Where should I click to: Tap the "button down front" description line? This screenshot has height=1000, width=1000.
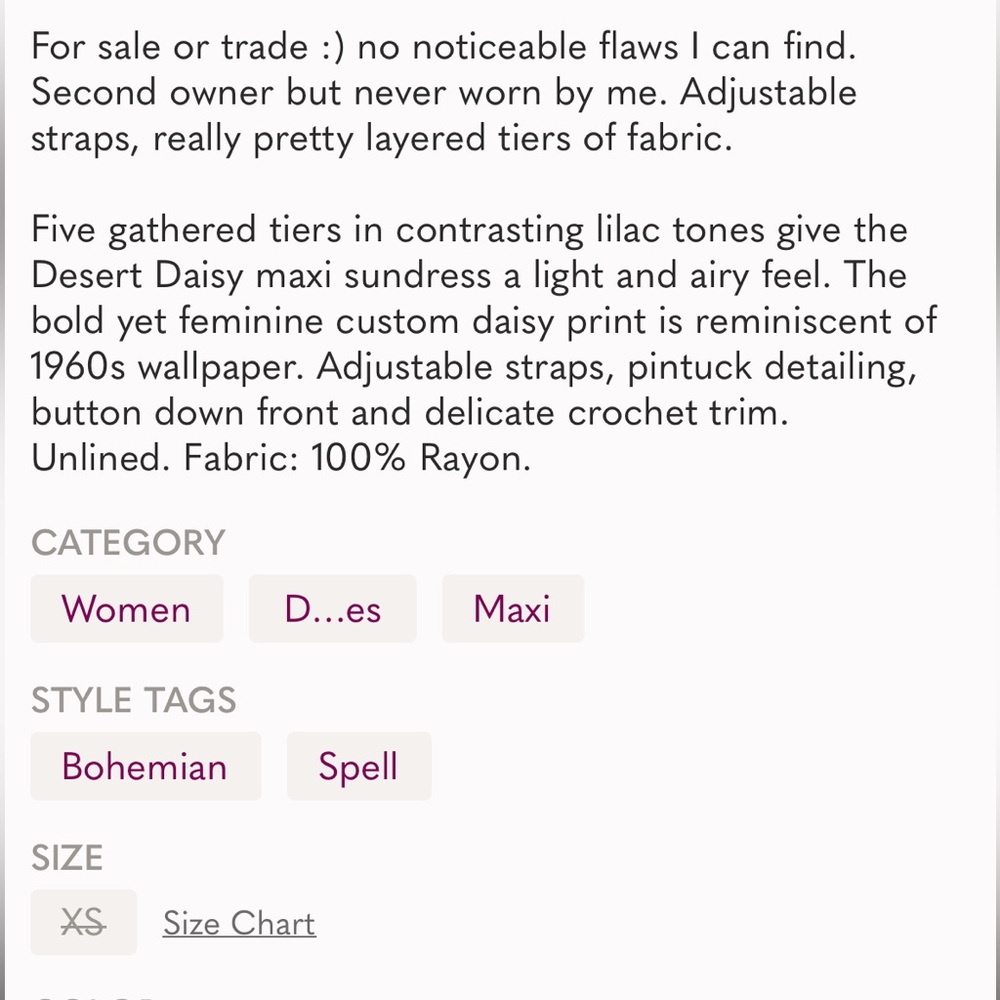410,413
